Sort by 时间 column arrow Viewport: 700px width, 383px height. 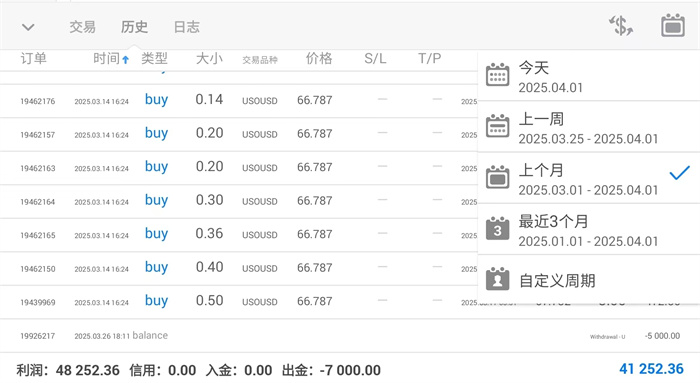(125, 59)
